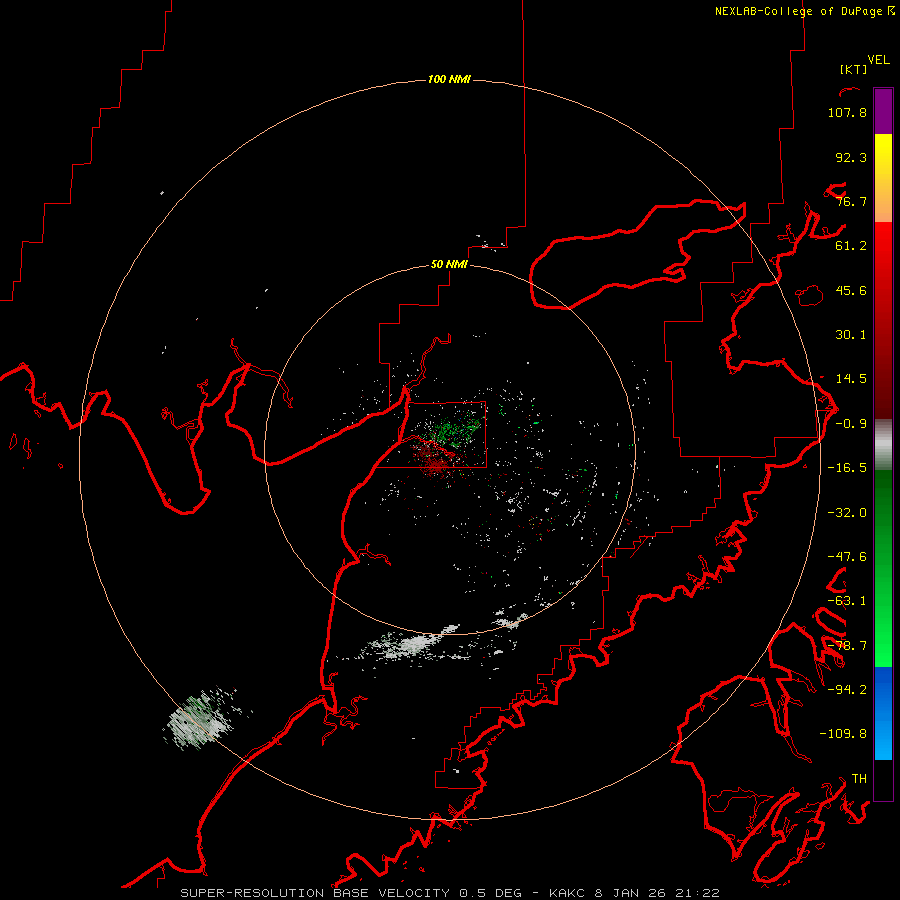900x900 pixels.
Task: Click the gray near-zero segment of color bar
Action: point(883,444)
